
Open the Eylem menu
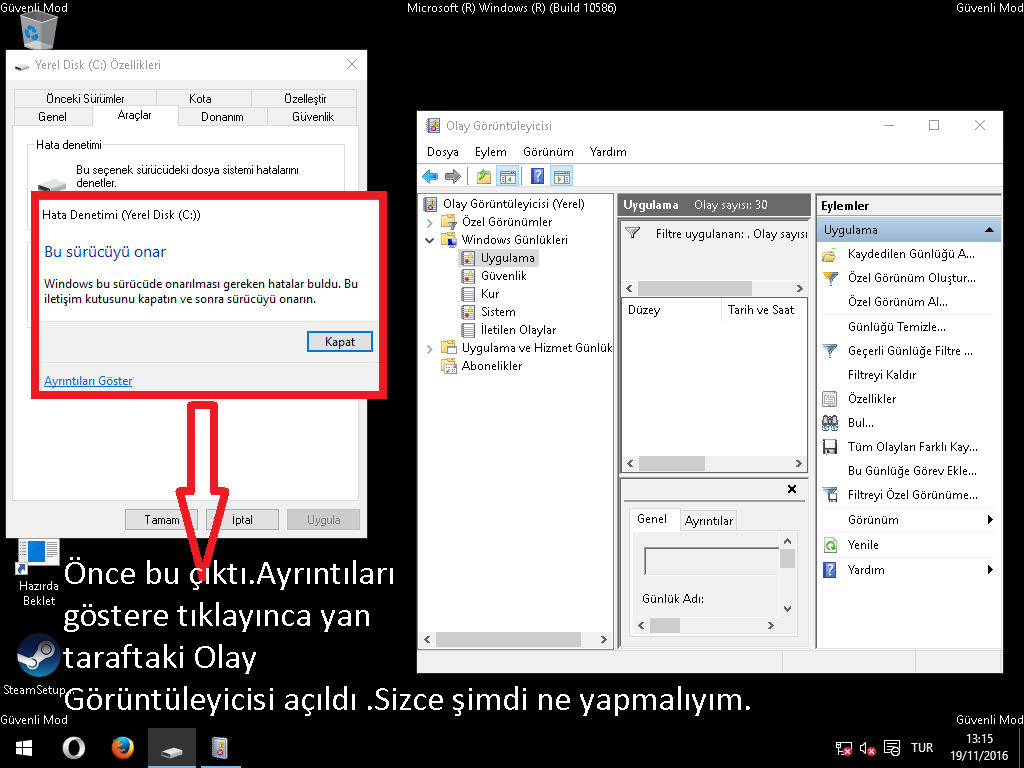click(490, 152)
